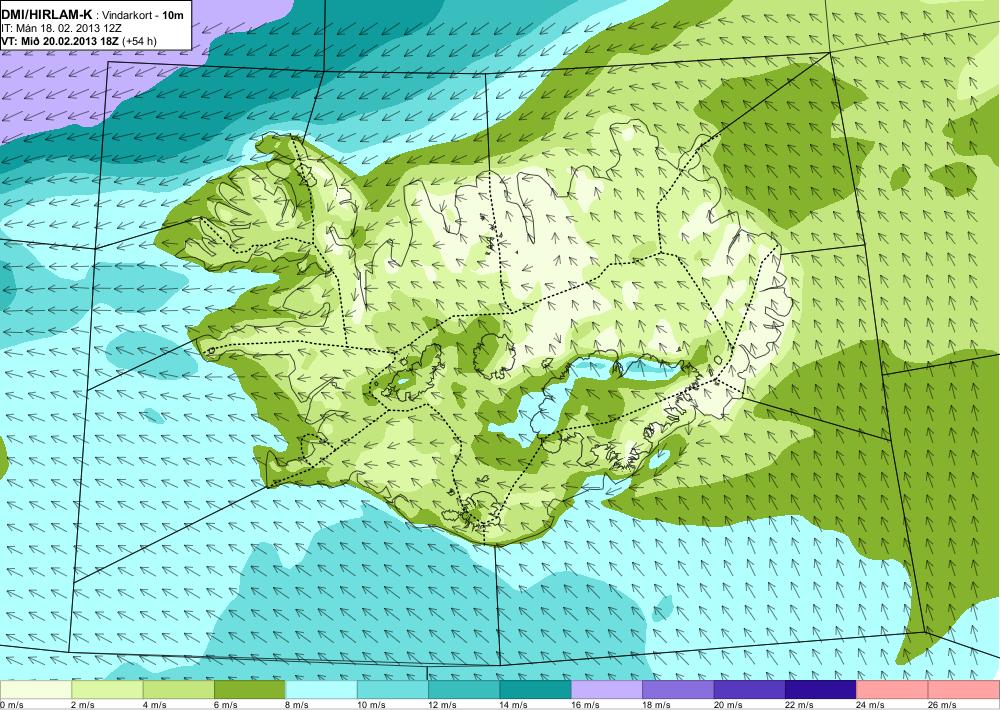Click the "26 m/s" legend label

click(943, 705)
